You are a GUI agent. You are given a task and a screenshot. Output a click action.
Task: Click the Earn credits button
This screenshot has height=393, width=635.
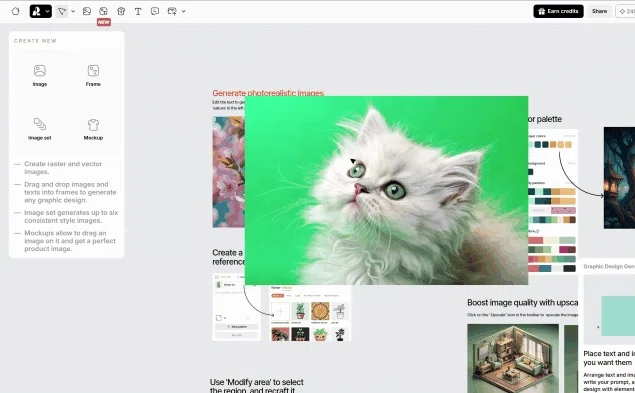558,11
